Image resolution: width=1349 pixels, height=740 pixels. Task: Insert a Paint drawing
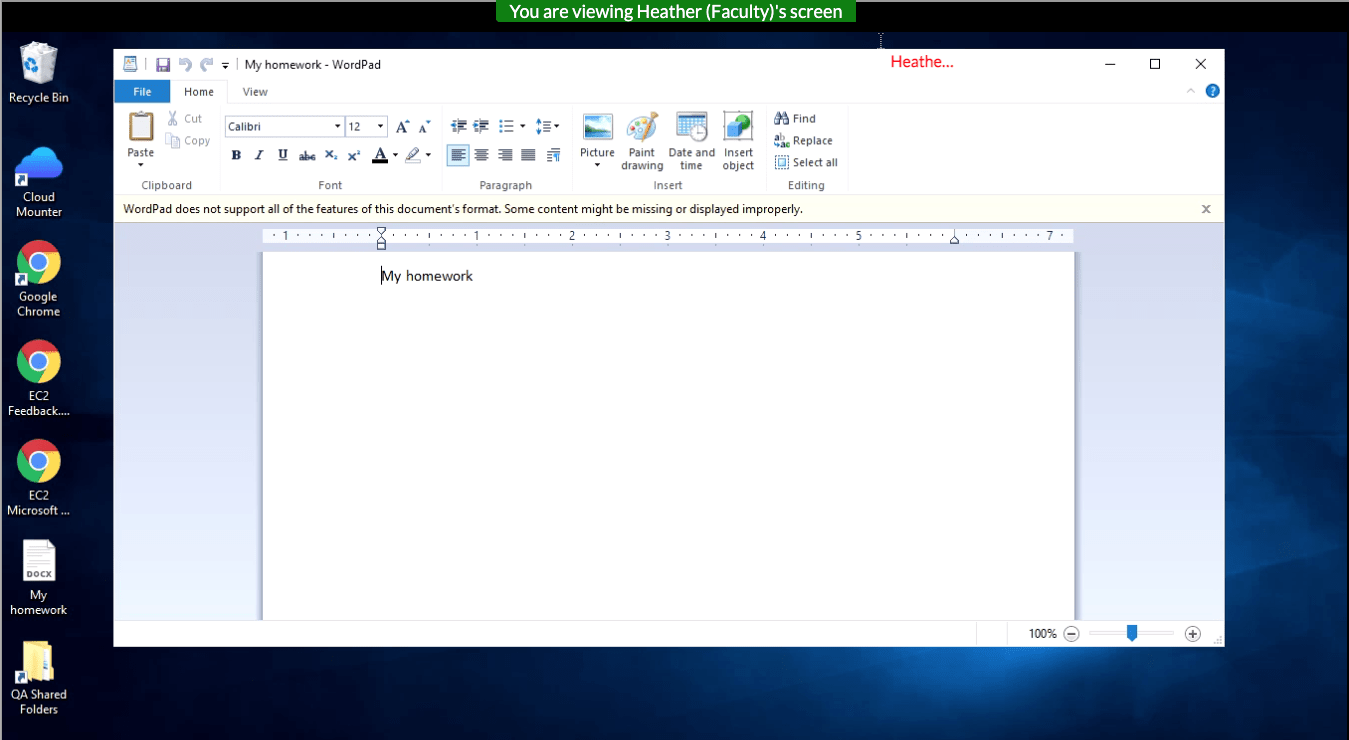point(642,141)
